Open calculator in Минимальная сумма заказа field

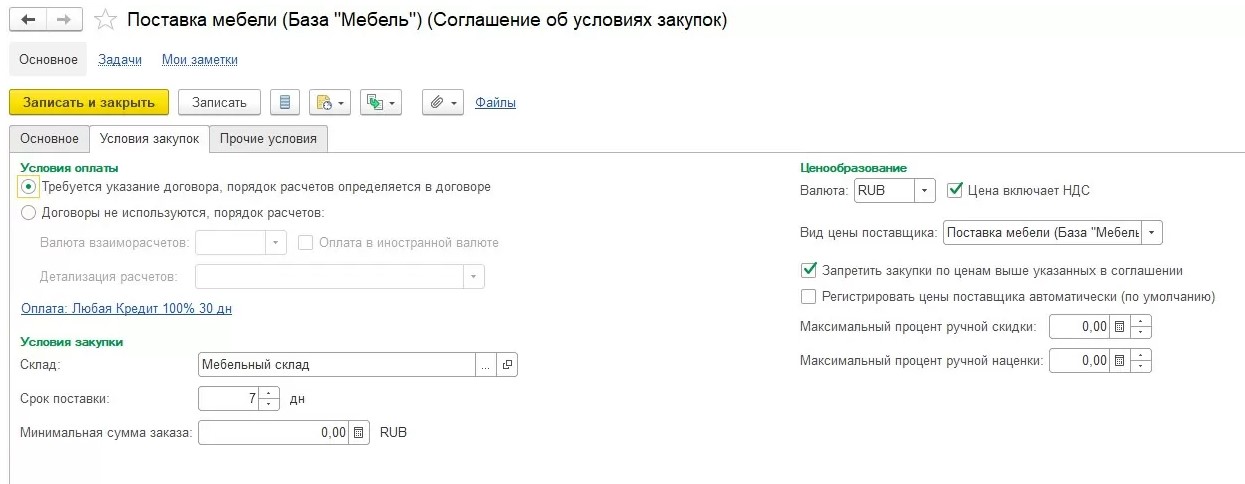pyautogui.click(x=360, y=433)
